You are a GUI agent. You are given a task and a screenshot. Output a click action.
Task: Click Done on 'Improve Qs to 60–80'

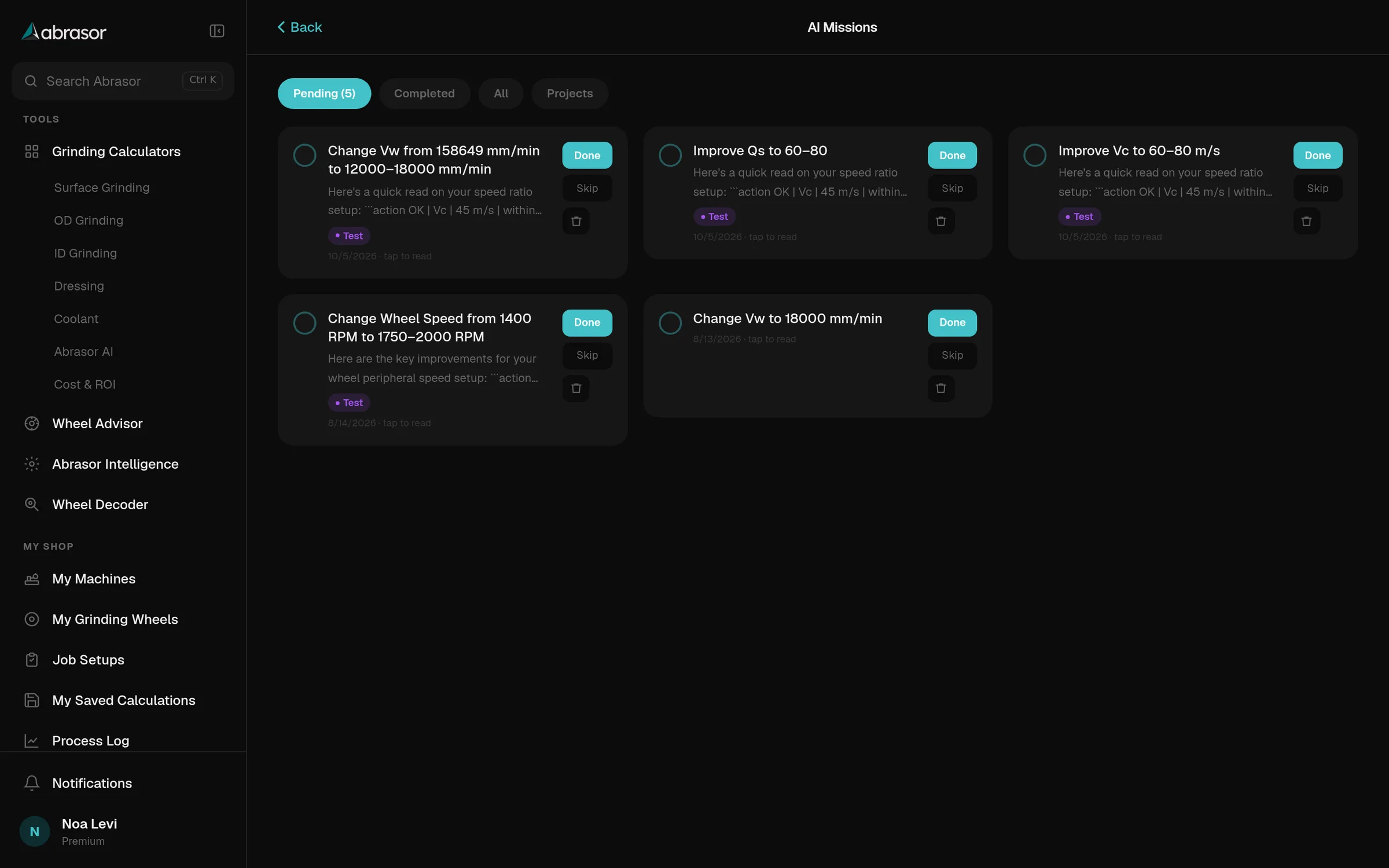tap(952, 155)
